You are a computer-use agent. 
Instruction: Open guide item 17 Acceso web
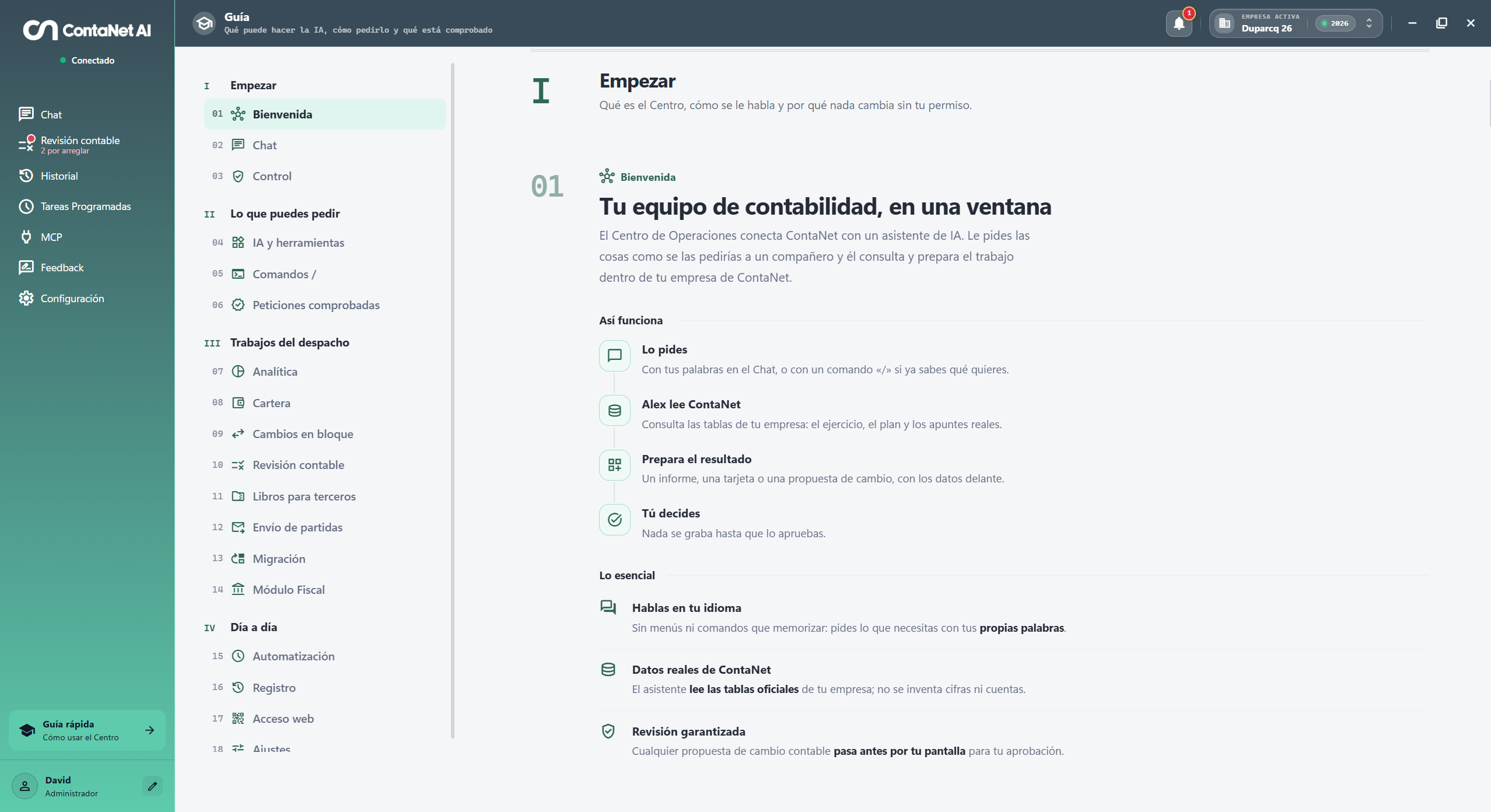point(325,719)
